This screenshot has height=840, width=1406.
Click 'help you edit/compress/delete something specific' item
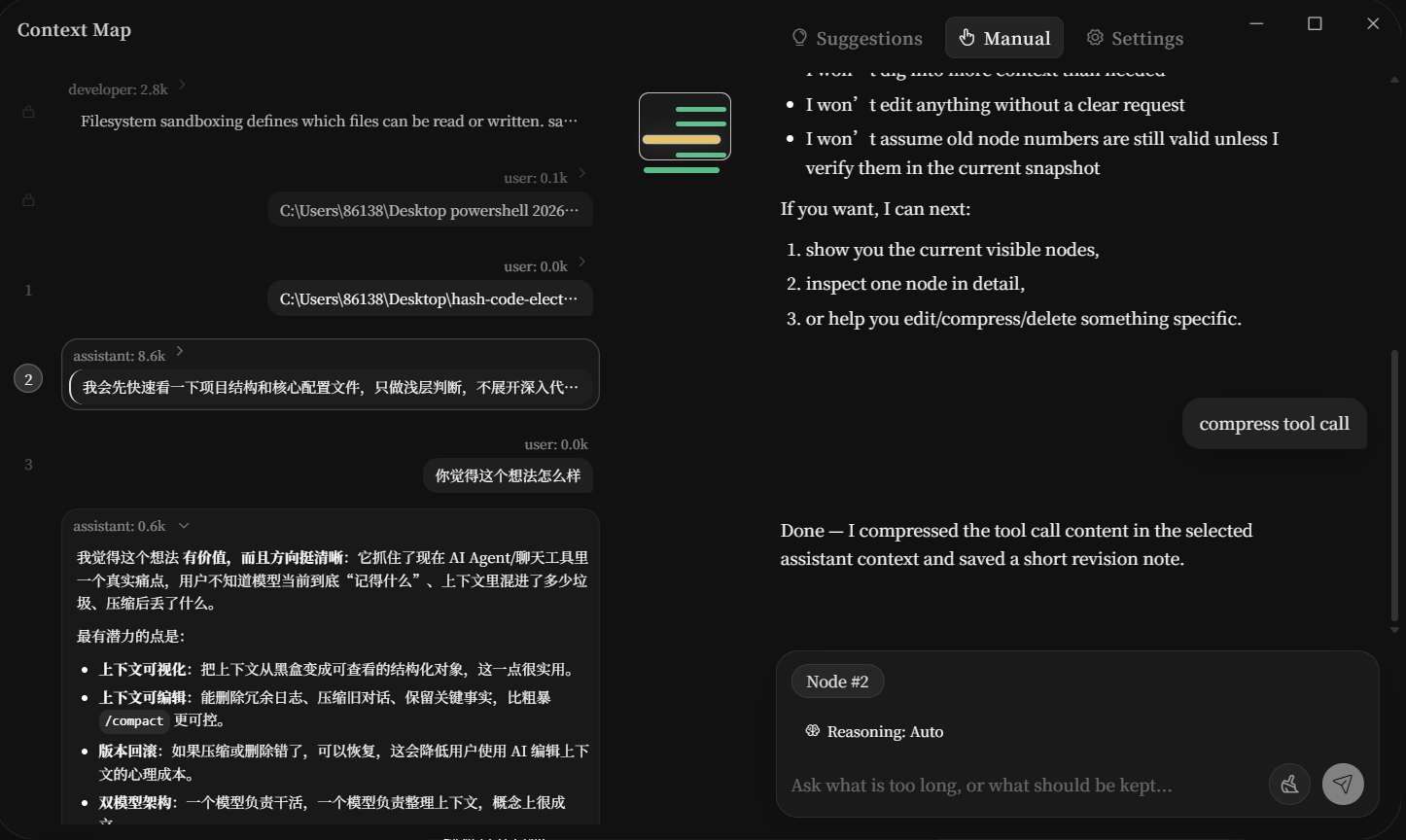[x=1023, y=319]
